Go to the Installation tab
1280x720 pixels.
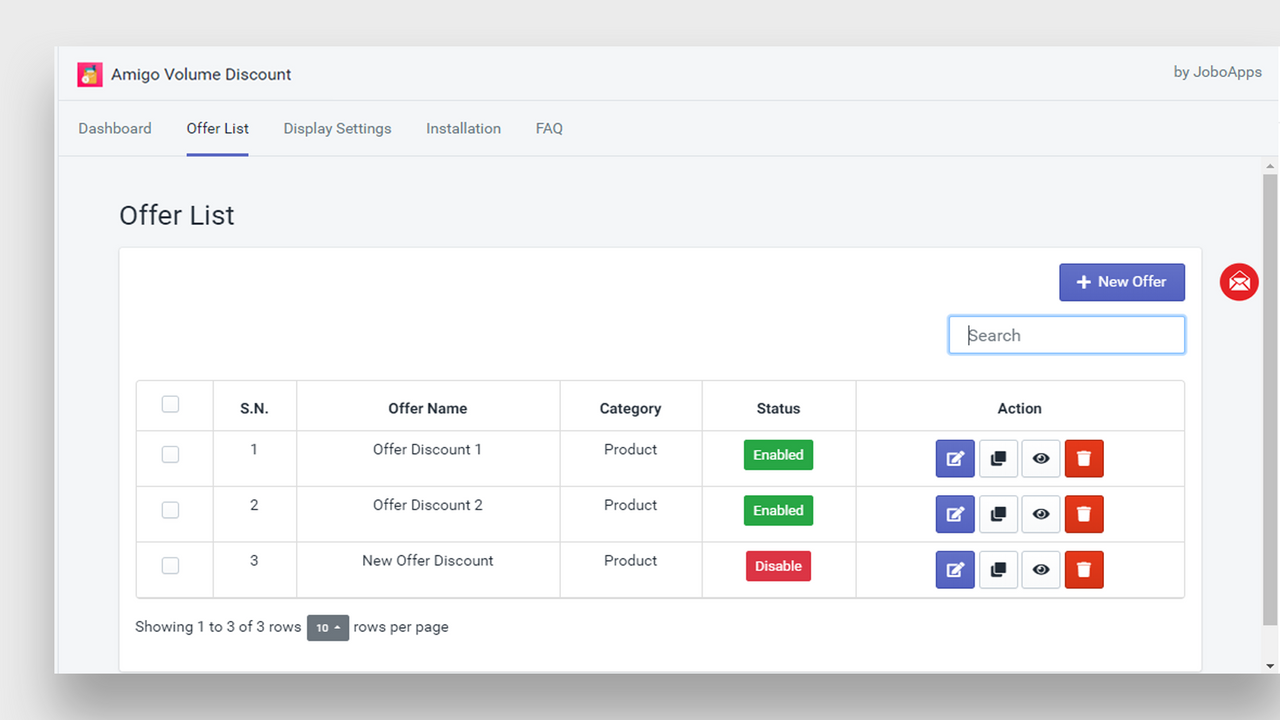coord(463,128)
